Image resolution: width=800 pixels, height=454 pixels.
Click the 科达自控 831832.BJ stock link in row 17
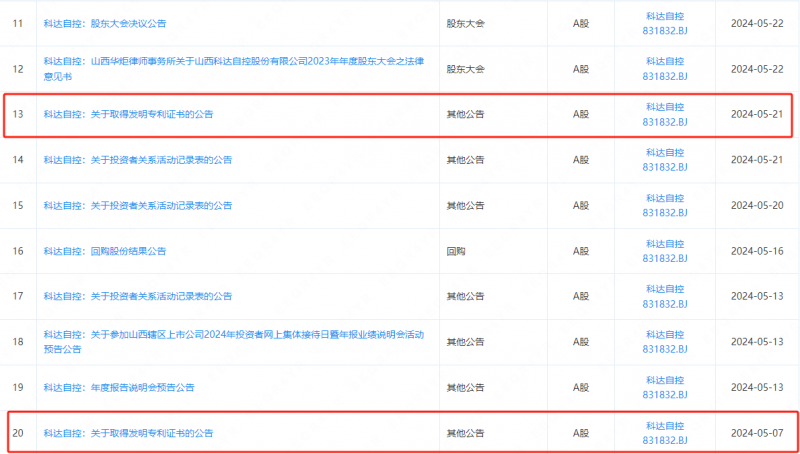pos(665,296)
